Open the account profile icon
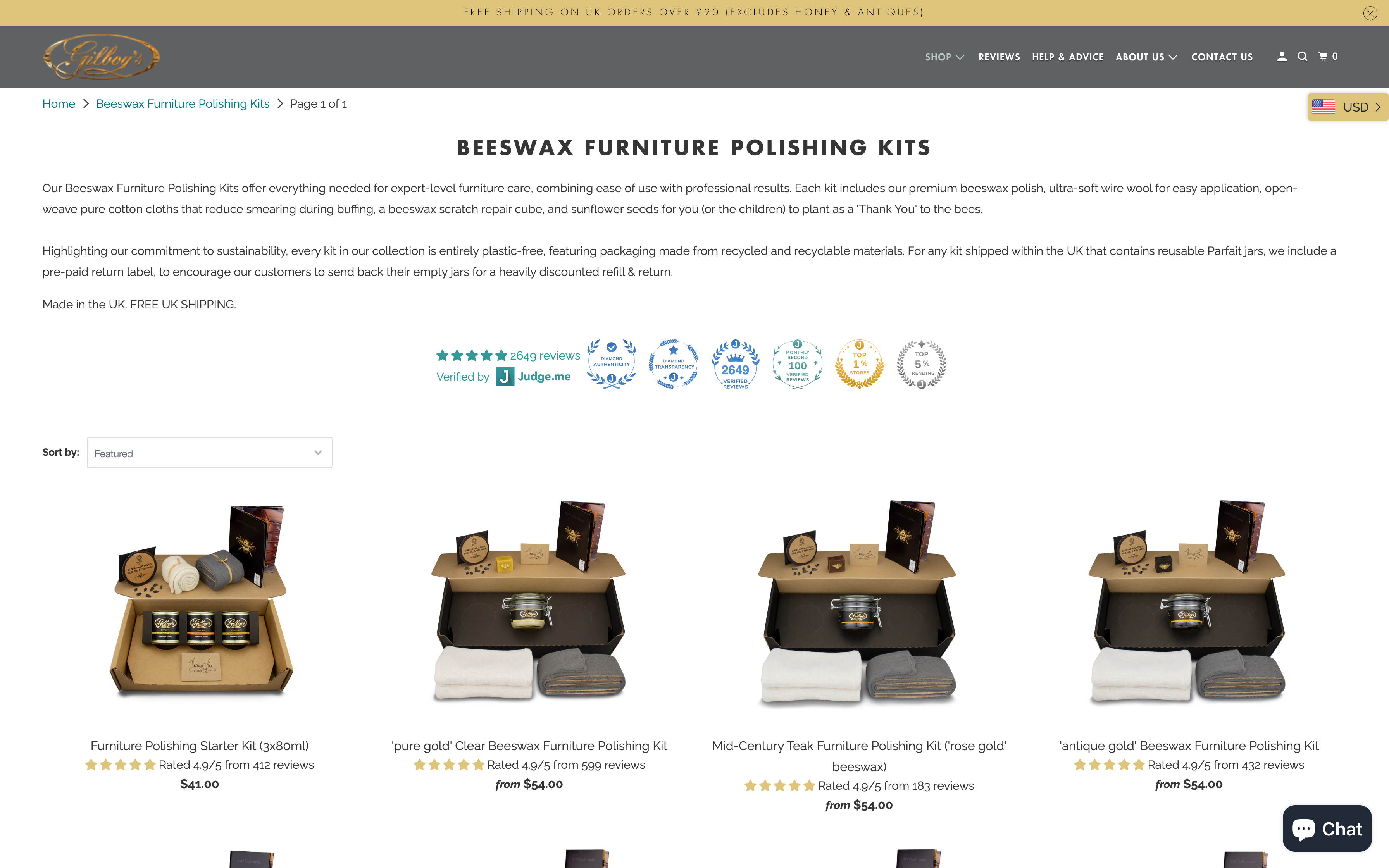 tap(1282, 56)
